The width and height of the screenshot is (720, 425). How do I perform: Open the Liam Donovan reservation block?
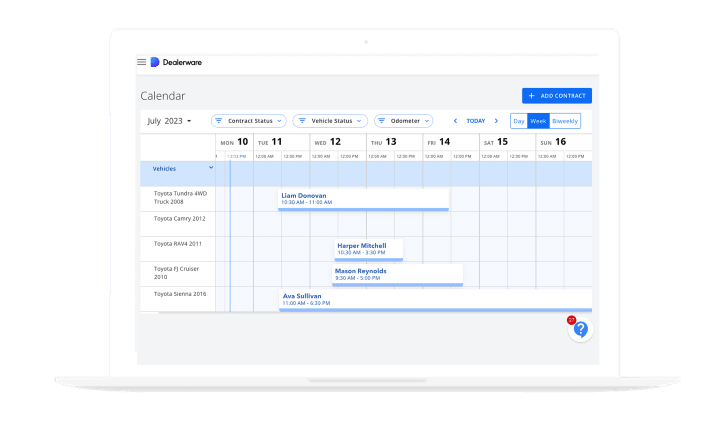pos(363,199)
